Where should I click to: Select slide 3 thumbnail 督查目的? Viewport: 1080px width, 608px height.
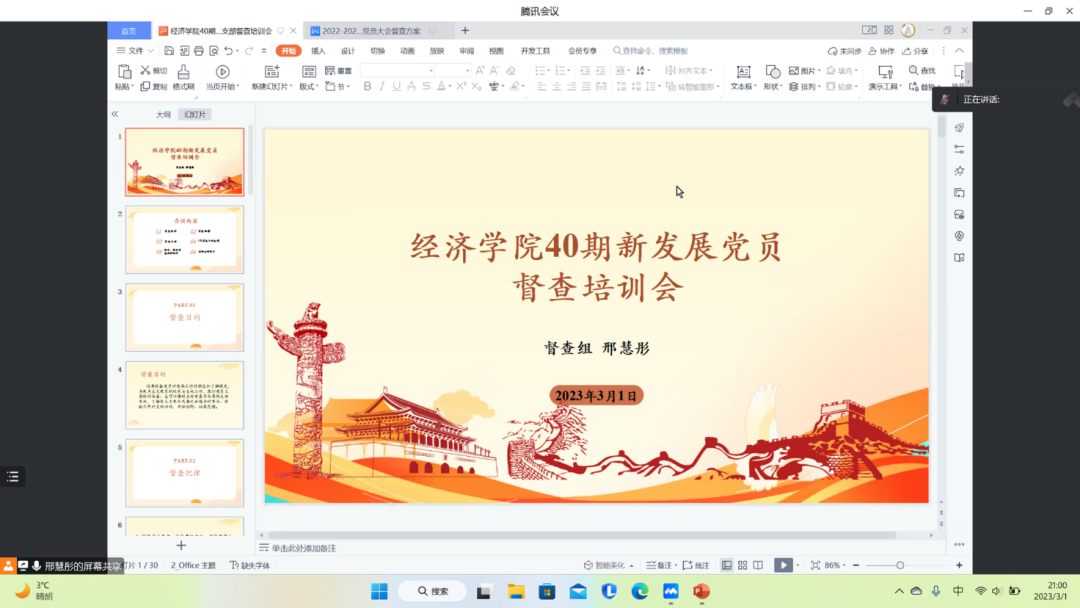pyautogui.click(x=184, y=317)
